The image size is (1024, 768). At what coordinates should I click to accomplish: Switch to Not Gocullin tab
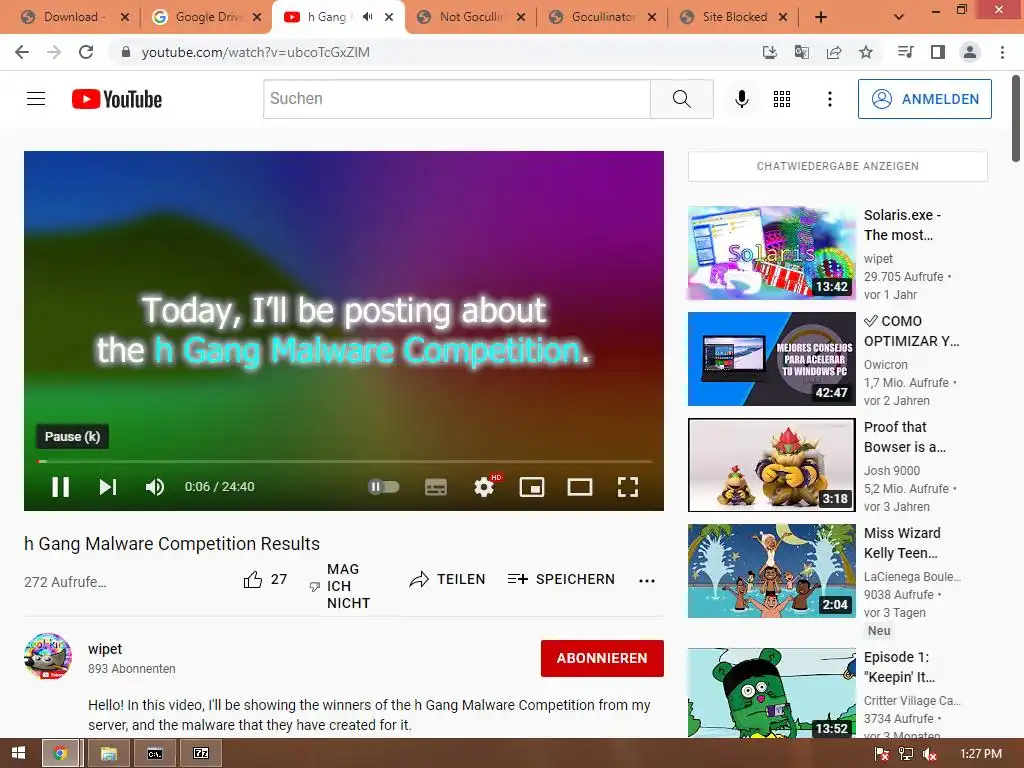471,17
